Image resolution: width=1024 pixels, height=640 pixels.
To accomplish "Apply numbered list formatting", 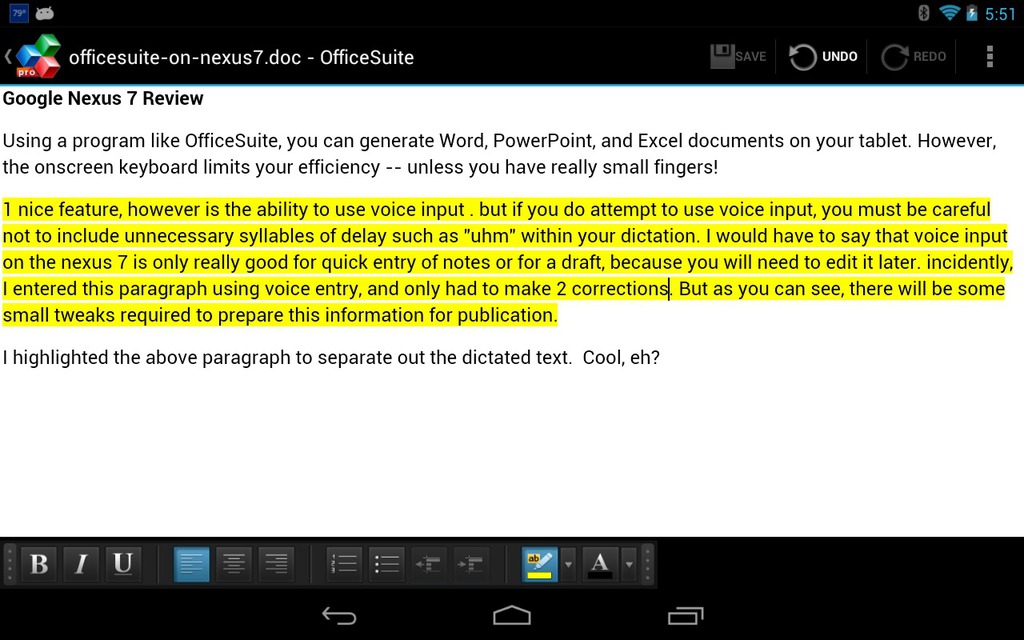I will [344, 564].
